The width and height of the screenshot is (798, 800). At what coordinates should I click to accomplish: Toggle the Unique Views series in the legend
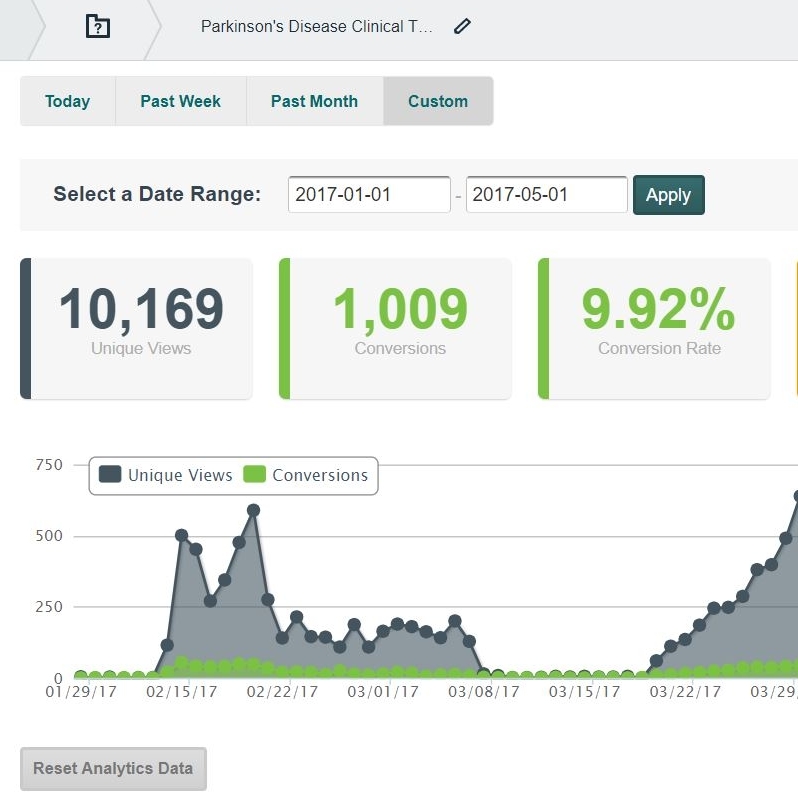(x=180, y=476)
